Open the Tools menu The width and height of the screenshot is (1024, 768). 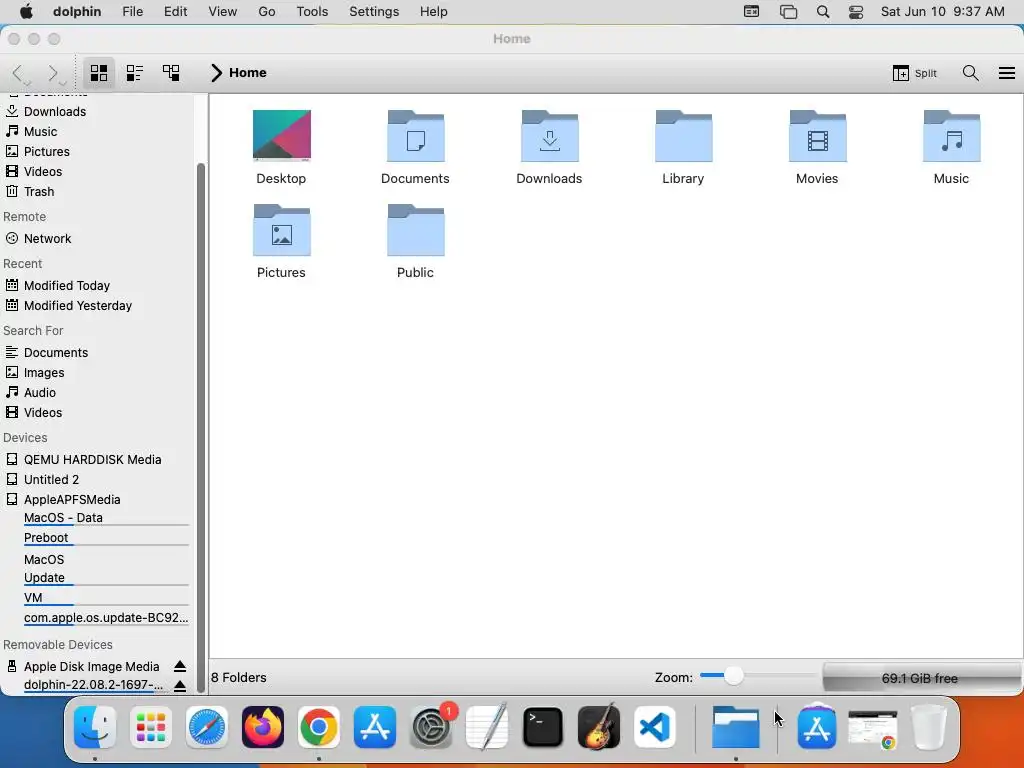[312, 12]
